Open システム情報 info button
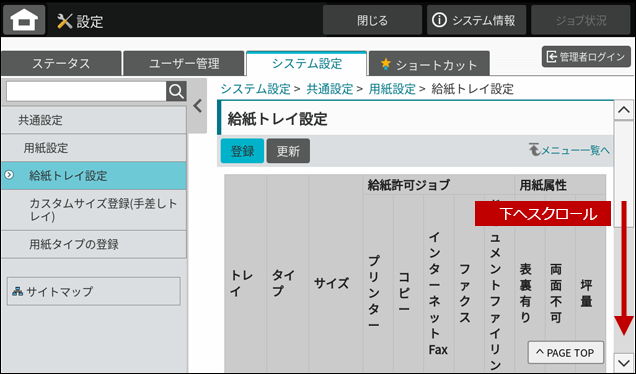636x374 pixels. click(476, 20)
